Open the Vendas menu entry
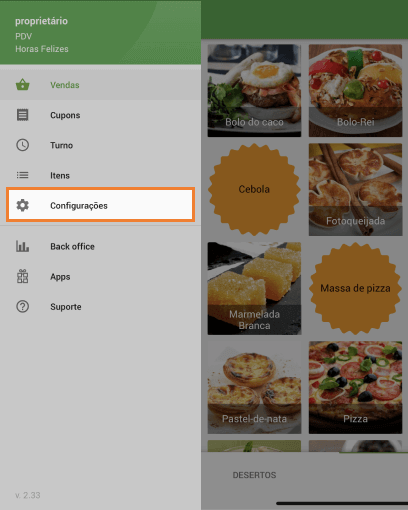The height and width of the screenshot is (510, 408). tap(100, 85)
